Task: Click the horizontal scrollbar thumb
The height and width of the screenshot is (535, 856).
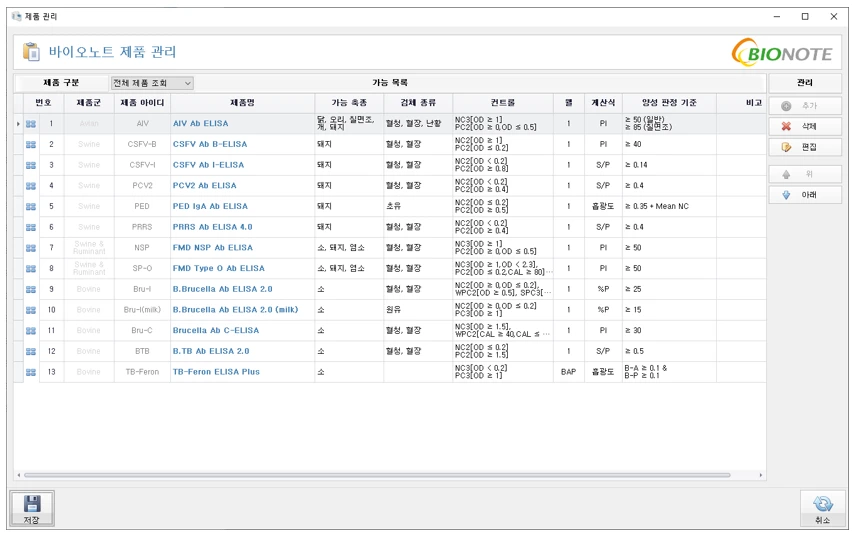Action: [x=377, y=475]
